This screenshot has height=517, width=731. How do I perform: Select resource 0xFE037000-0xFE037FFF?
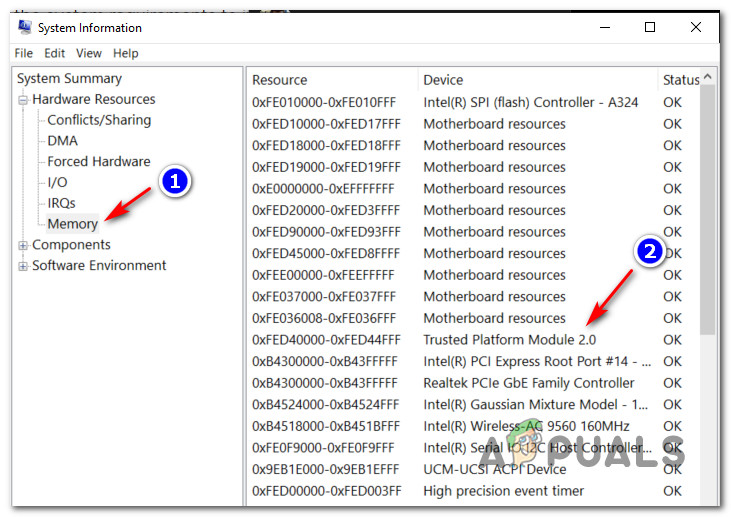(x=324, y=297)
